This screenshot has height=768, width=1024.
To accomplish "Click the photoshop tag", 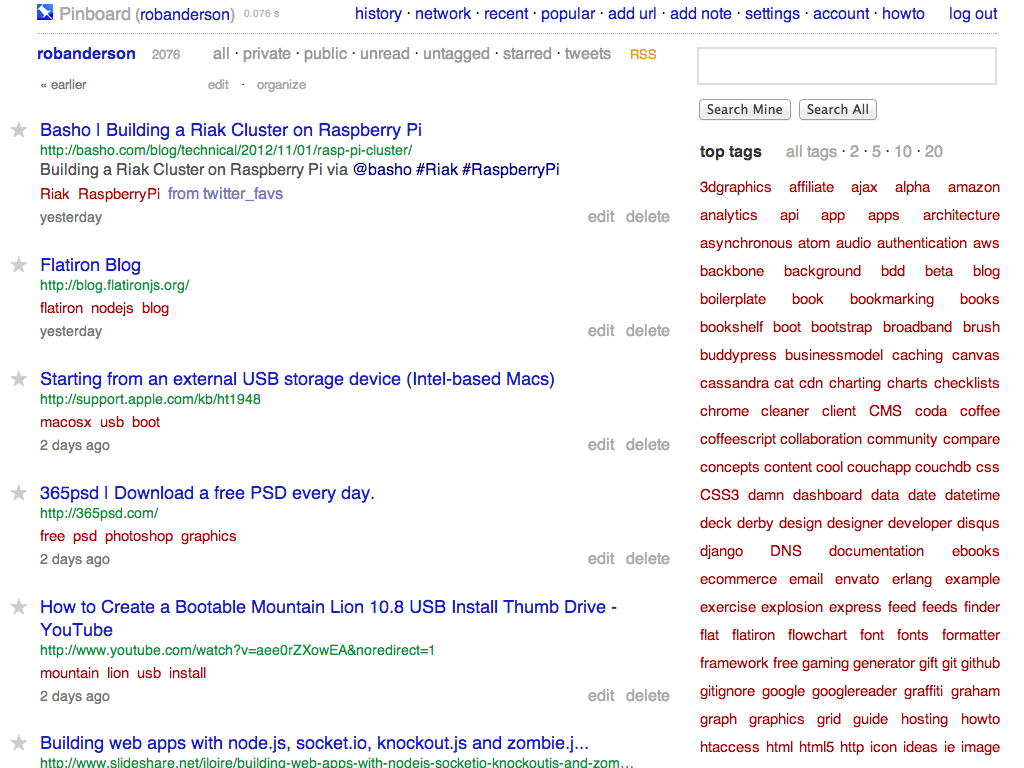I will [x=138, y=536].
